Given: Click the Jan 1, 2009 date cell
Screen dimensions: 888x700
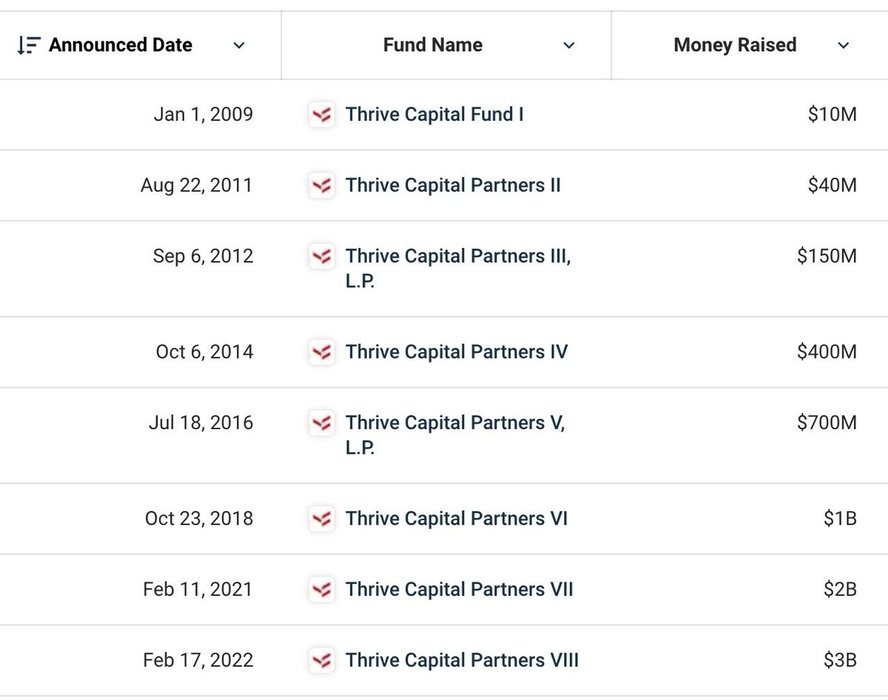Looking at the screenshot, I should tap(203, 114).
